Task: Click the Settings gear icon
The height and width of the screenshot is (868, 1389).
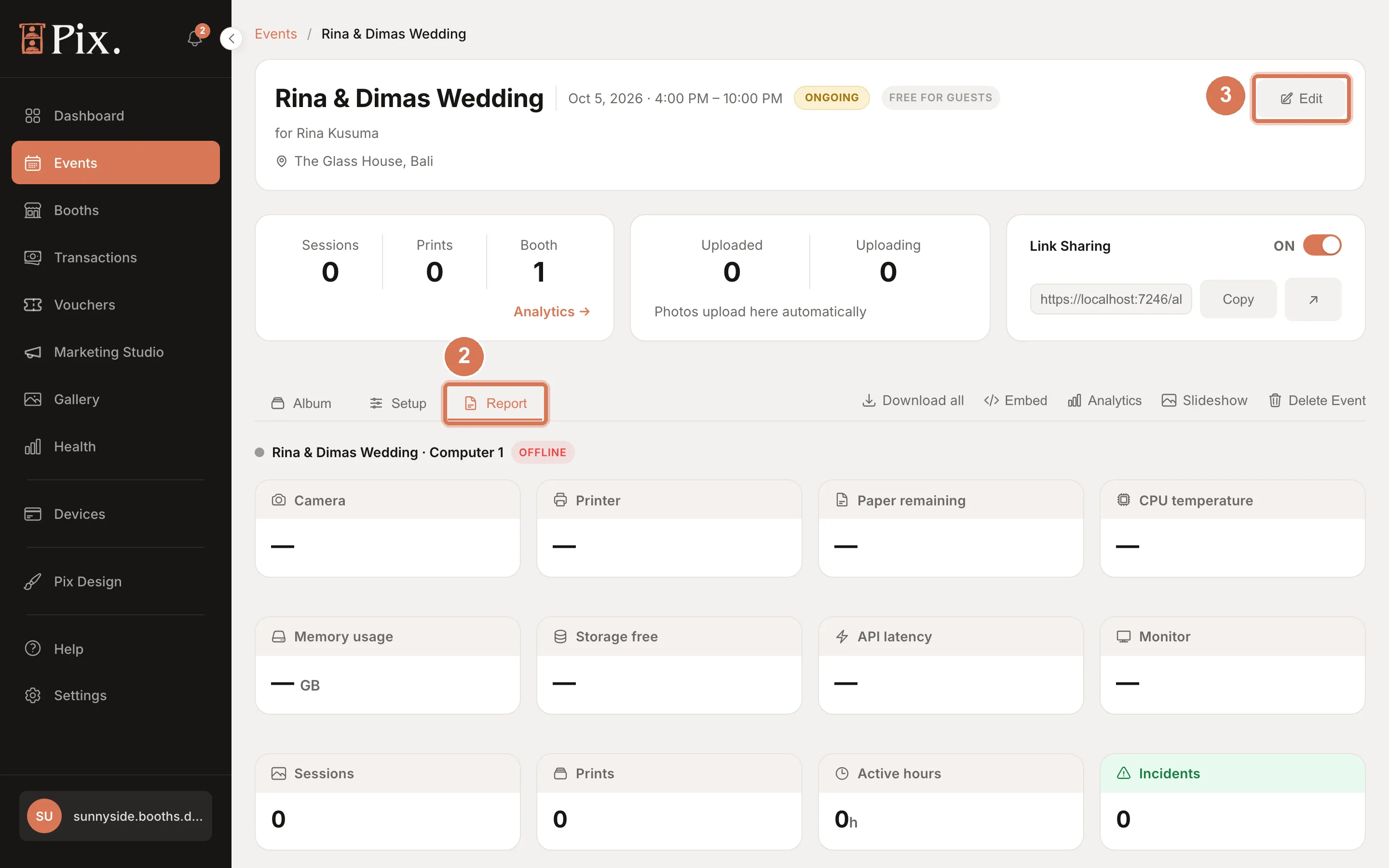Action: pos(33,695)
